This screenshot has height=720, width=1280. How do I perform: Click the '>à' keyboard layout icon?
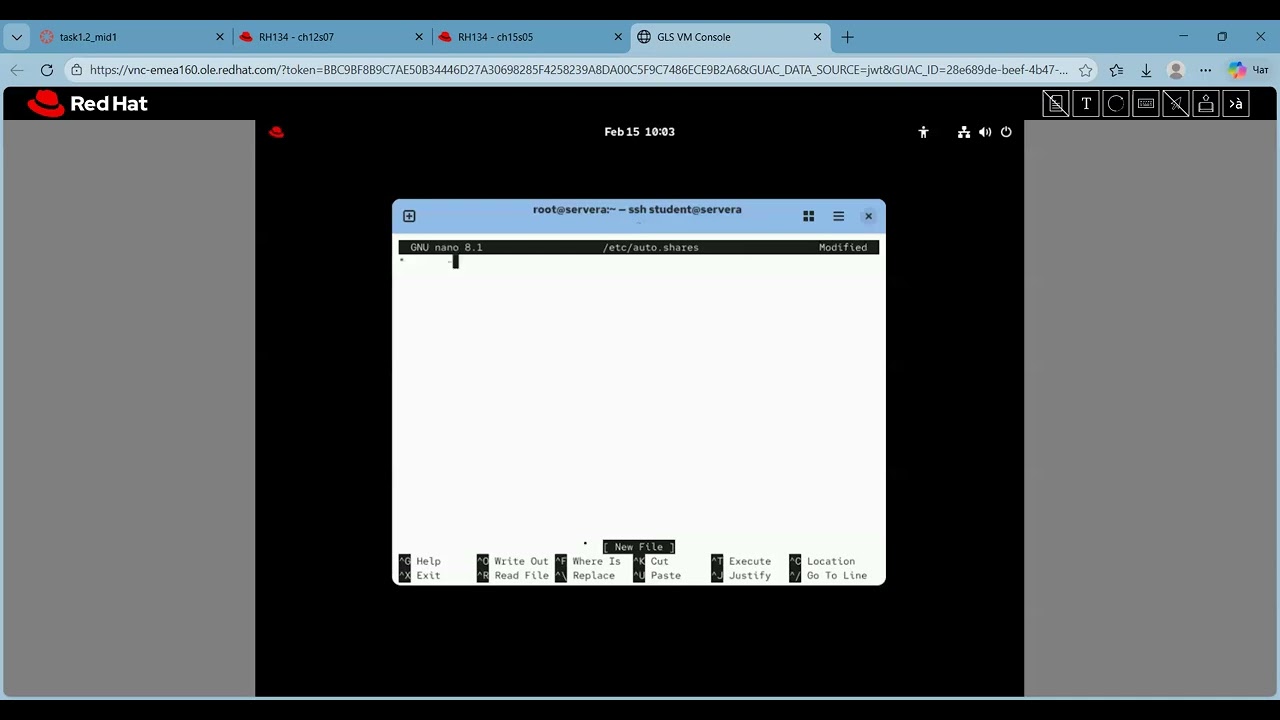pos(1236,103)
